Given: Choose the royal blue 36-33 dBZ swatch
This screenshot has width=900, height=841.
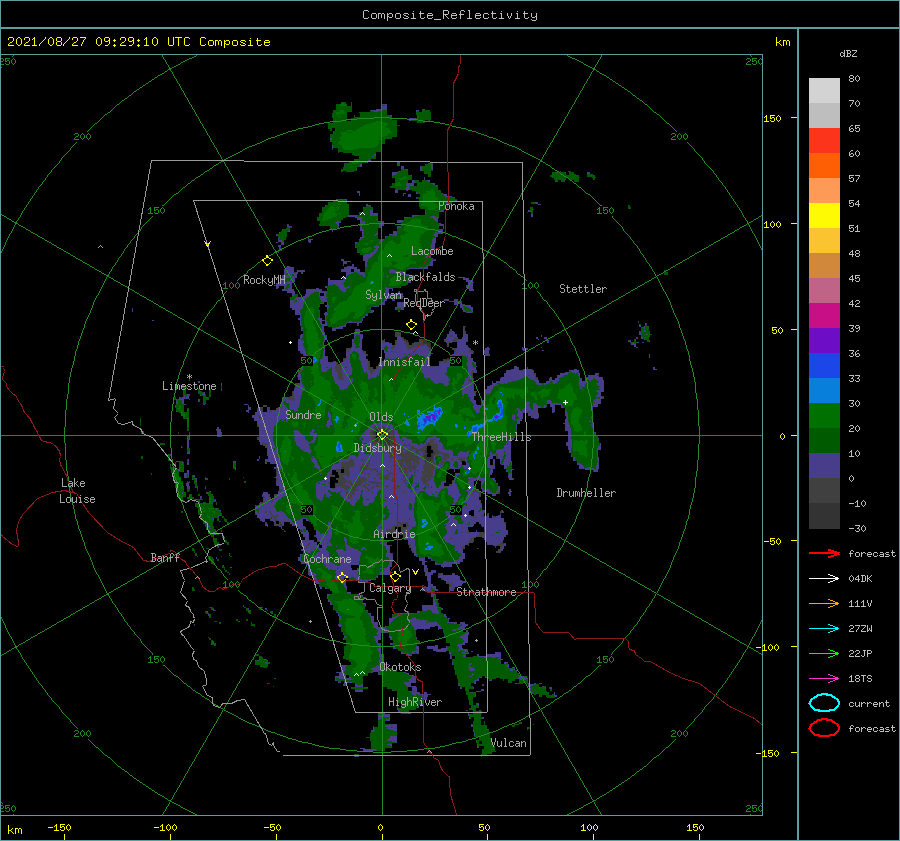Looking at the screenshot, I should coord(824,366).
